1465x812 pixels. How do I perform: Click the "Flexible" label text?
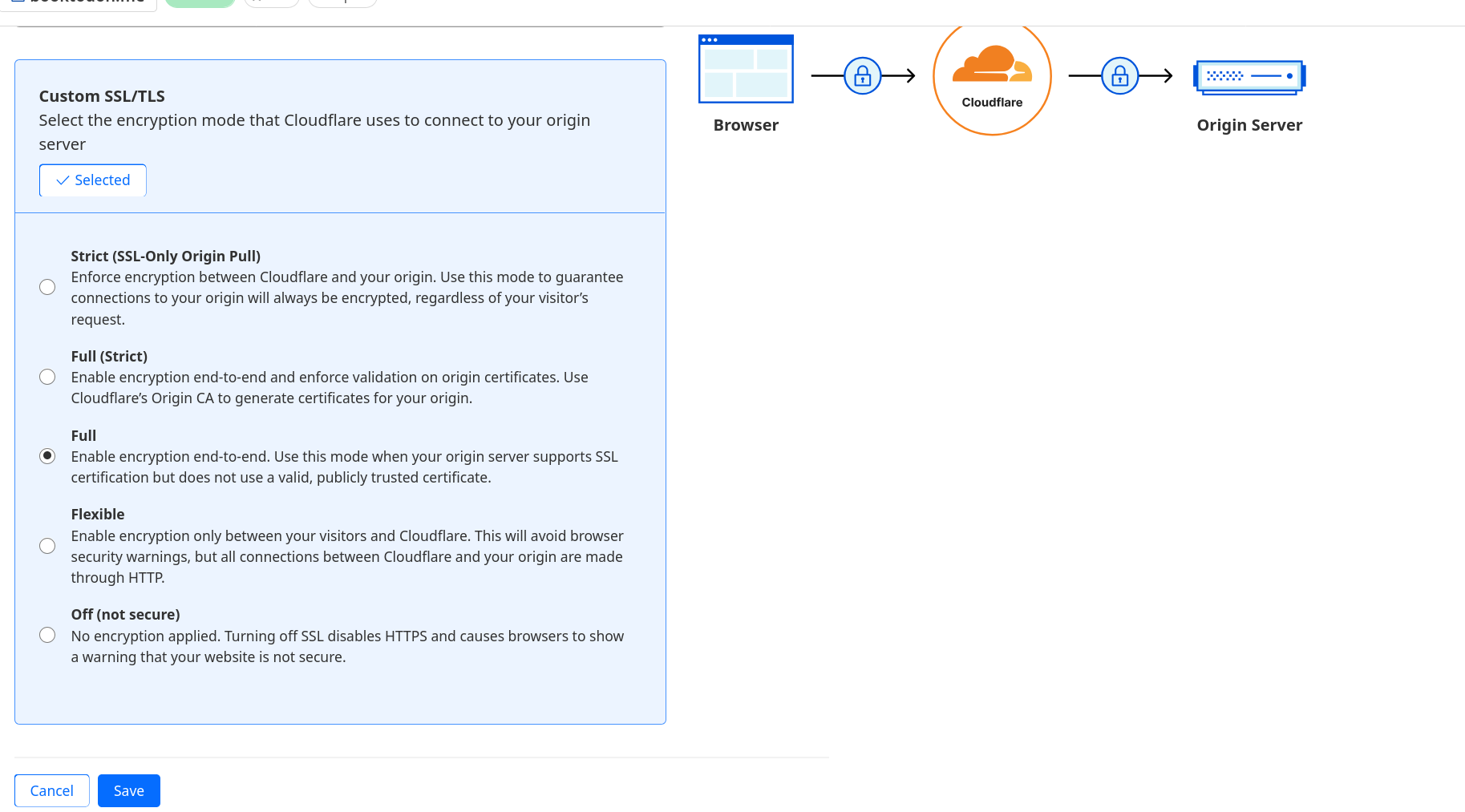coord(98,514)
